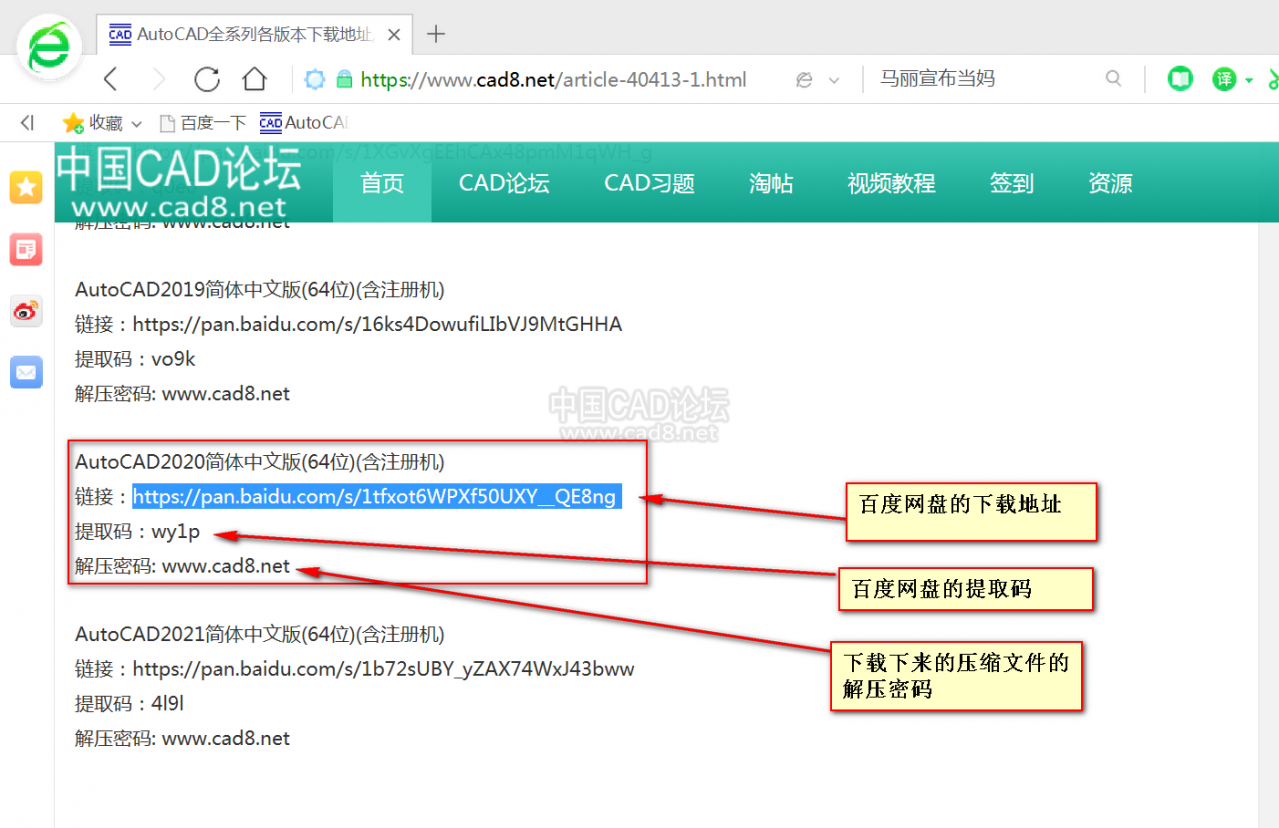1279x828 pixels.
Task: Open the Weibo sidebar icon
Action: coord(26,311)
